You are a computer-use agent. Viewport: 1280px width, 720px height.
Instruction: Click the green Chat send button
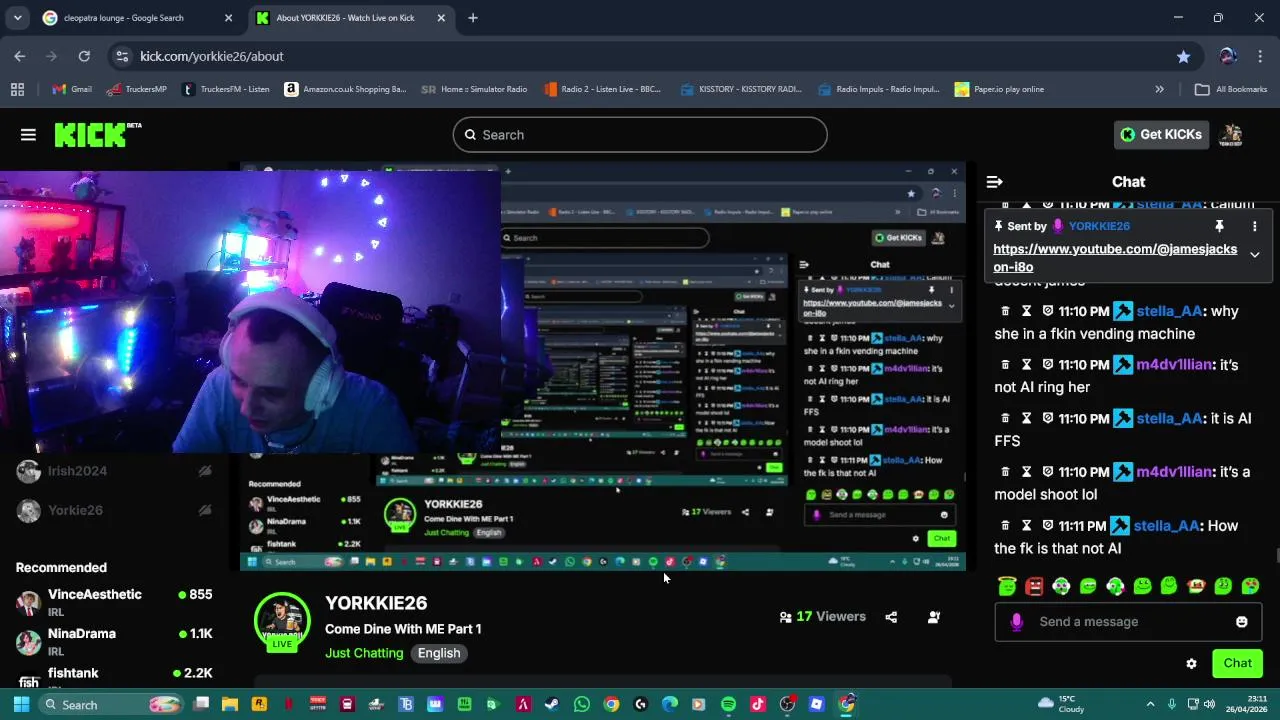click(x=1237, y=663)
